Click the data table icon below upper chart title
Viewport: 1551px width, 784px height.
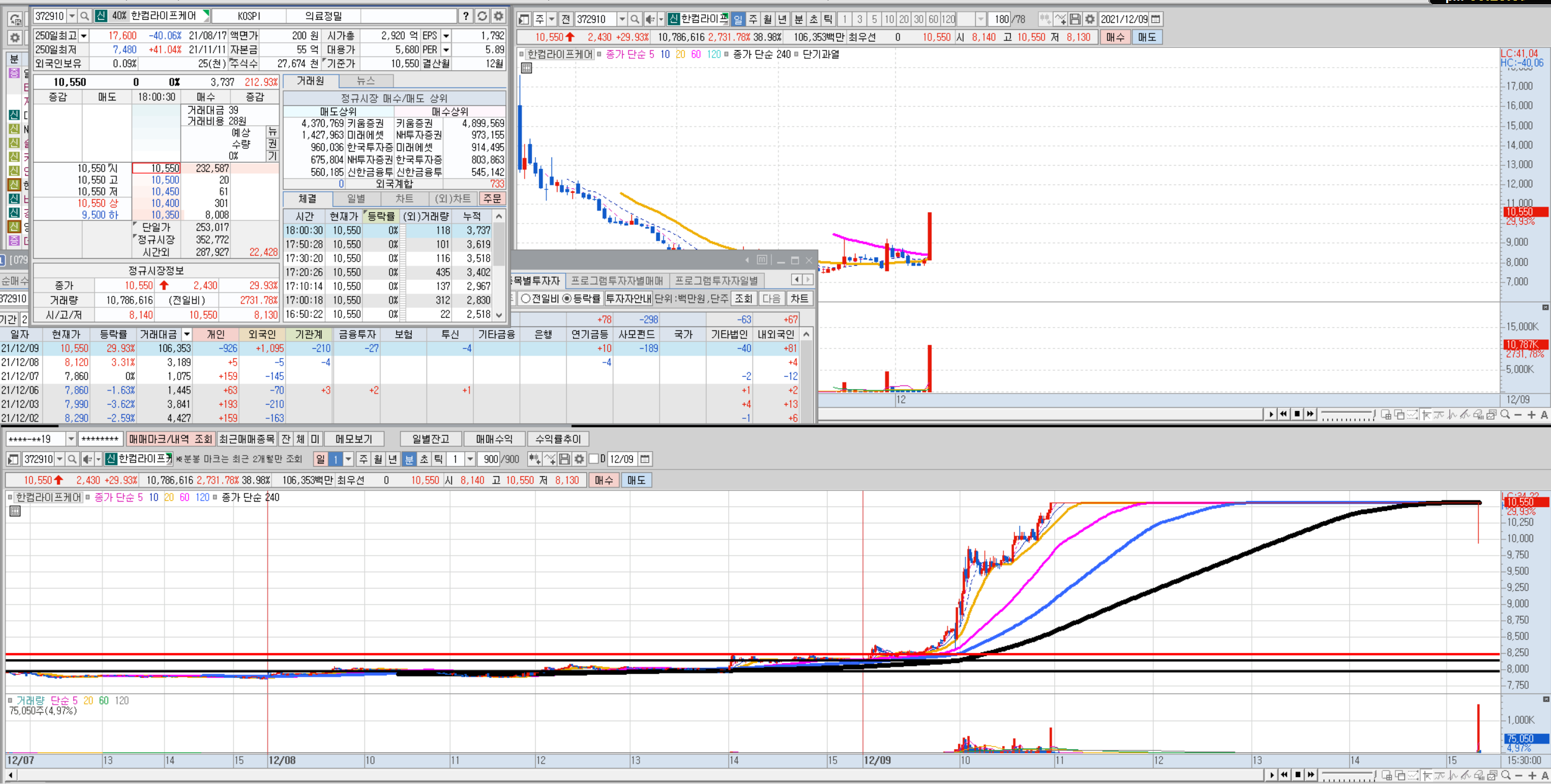tap(527, 68)
